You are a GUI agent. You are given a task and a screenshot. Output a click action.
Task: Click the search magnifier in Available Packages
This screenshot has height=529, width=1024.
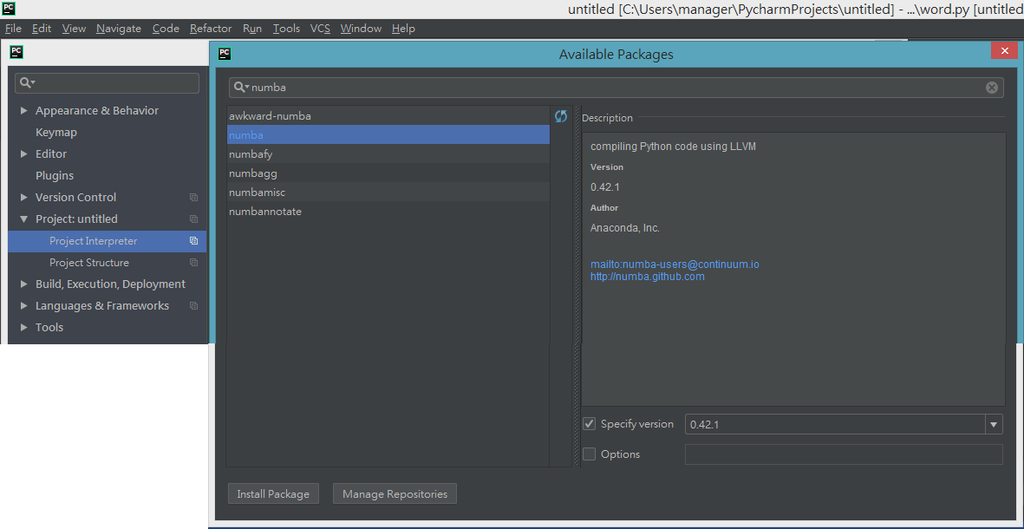pyautogui.click(x=241, y=87)
